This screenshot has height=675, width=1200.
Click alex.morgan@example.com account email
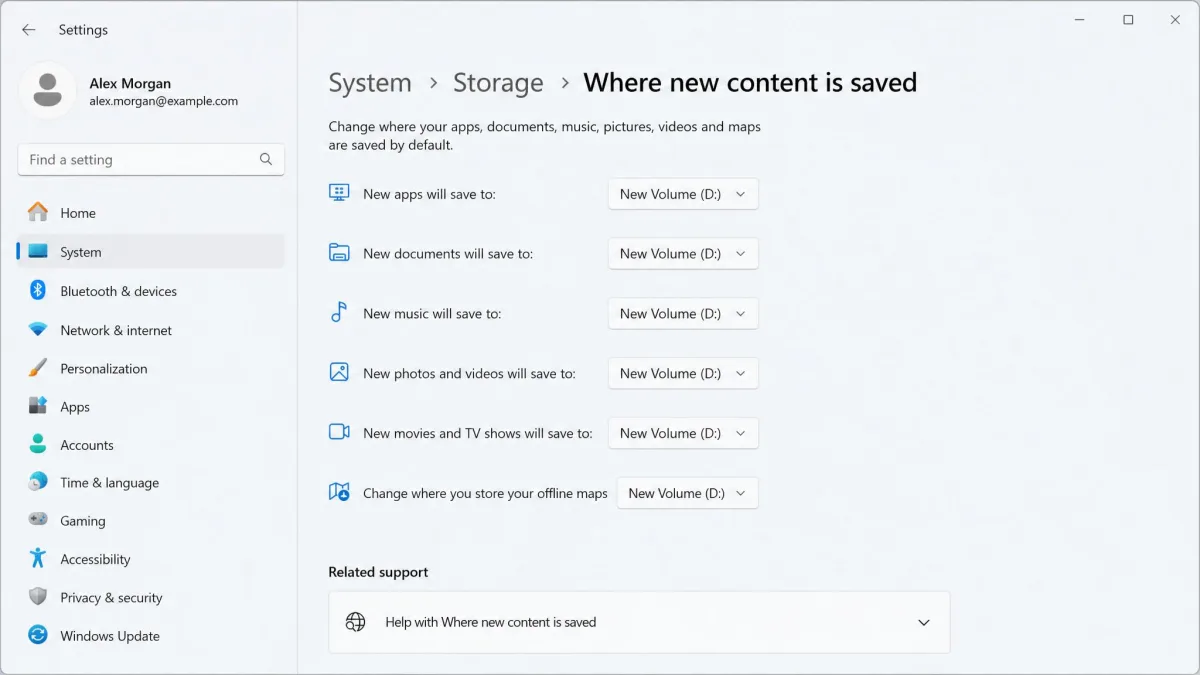tap(164, 101)
